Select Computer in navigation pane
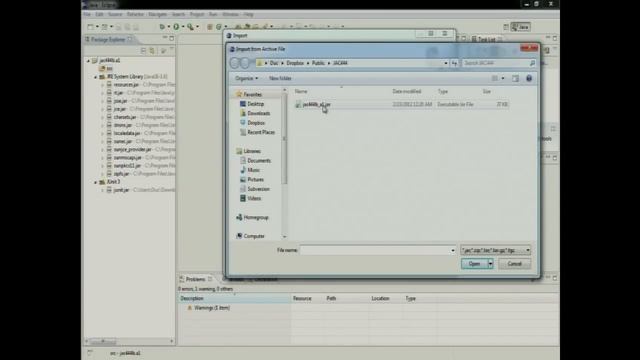Screen dimensions: 640x360 [x=254, y=236]
